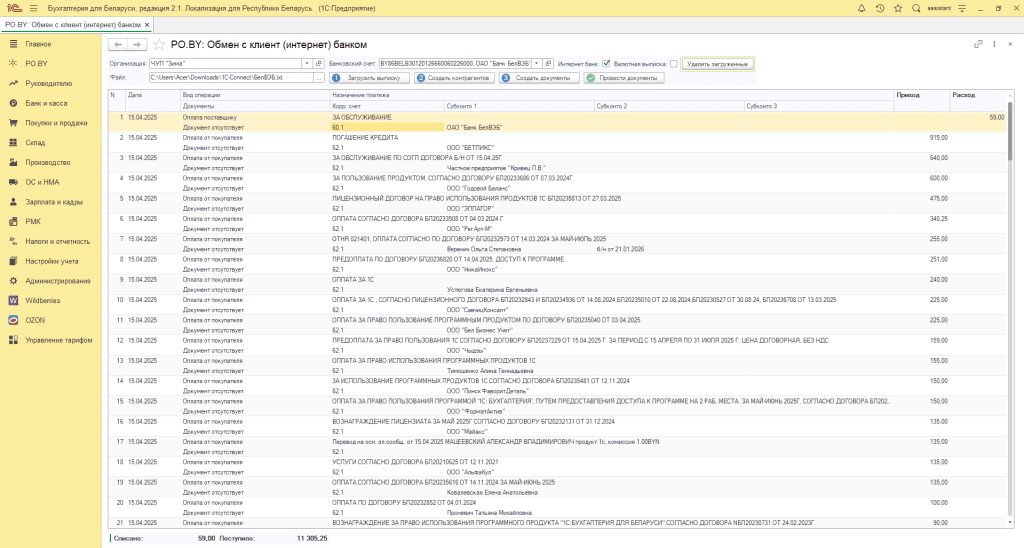Image resolution: width=1024 pixels, height=548 pixels.
Task: Enable the Валютная выписка checkbox
Action: [x=674, y=63]
